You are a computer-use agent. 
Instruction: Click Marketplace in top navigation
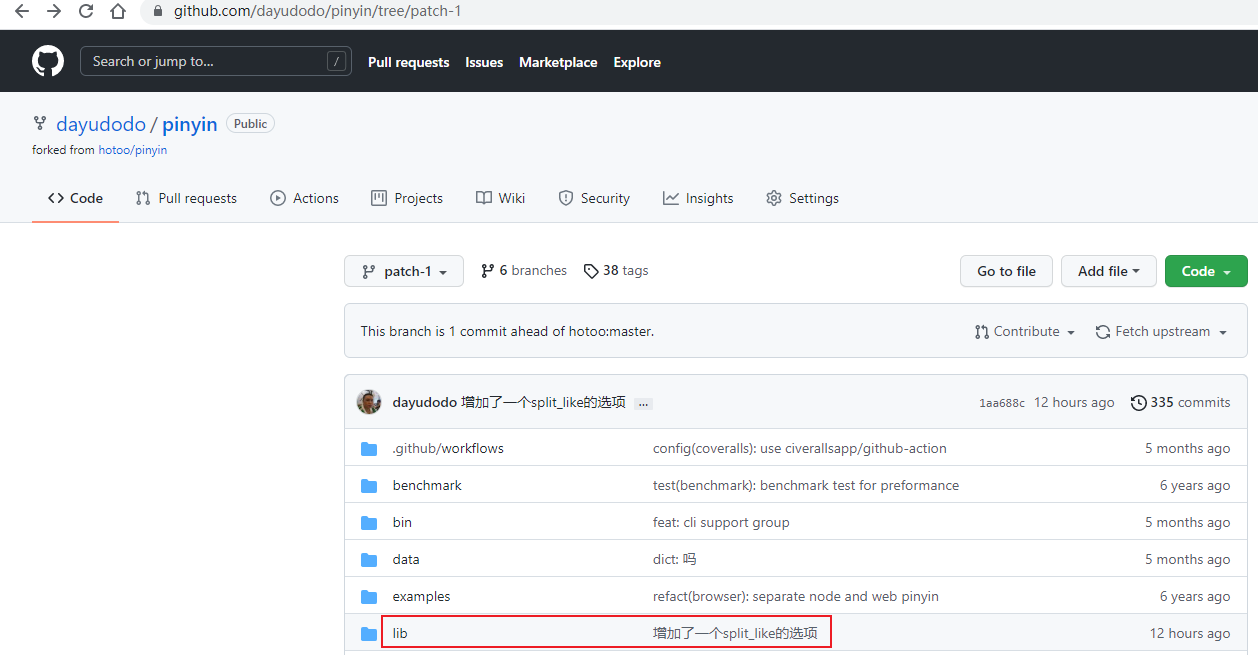tap(558, 62)
